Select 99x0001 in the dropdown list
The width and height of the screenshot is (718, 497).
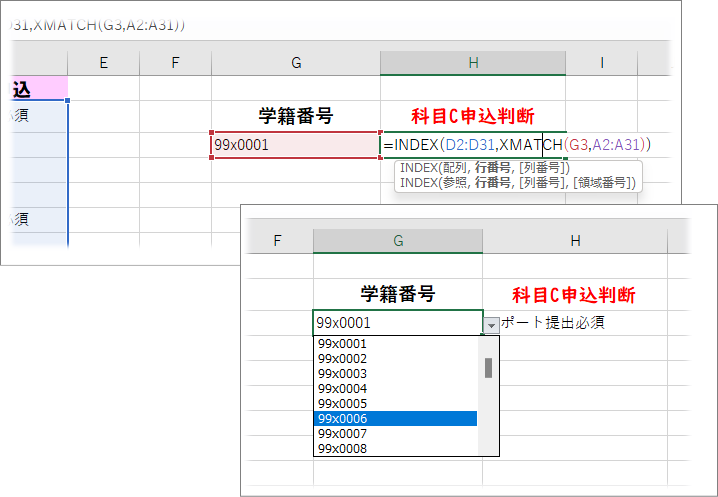tap(396, 344)
